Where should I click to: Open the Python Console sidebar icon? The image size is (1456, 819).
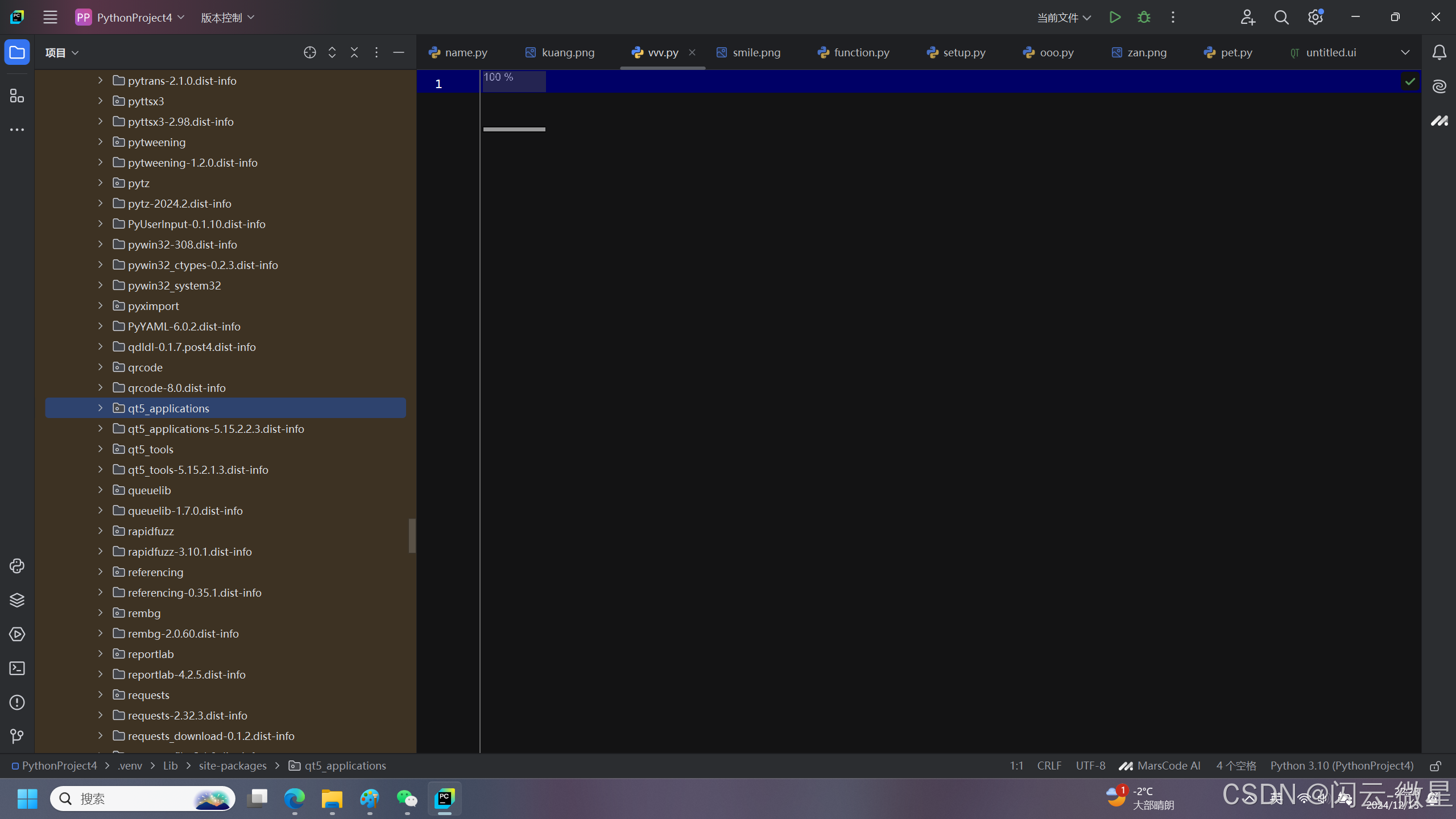click(17, 566)
